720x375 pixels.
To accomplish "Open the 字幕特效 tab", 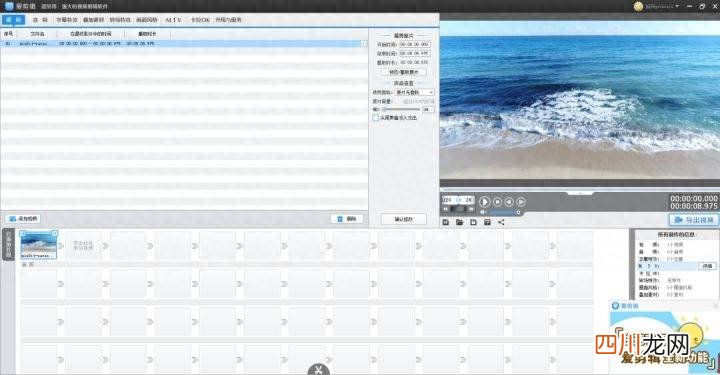I will coord(67,20).
